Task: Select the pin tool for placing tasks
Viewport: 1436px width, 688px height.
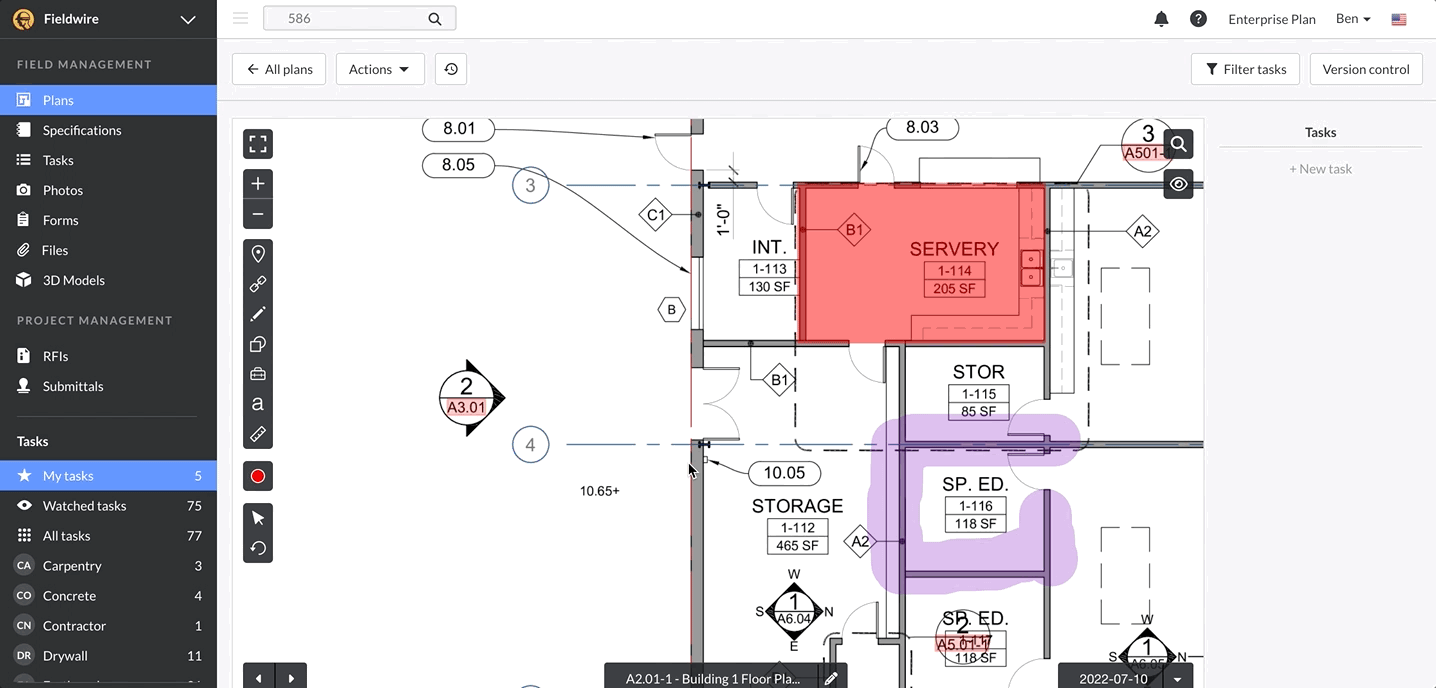Action: (257, 253)
